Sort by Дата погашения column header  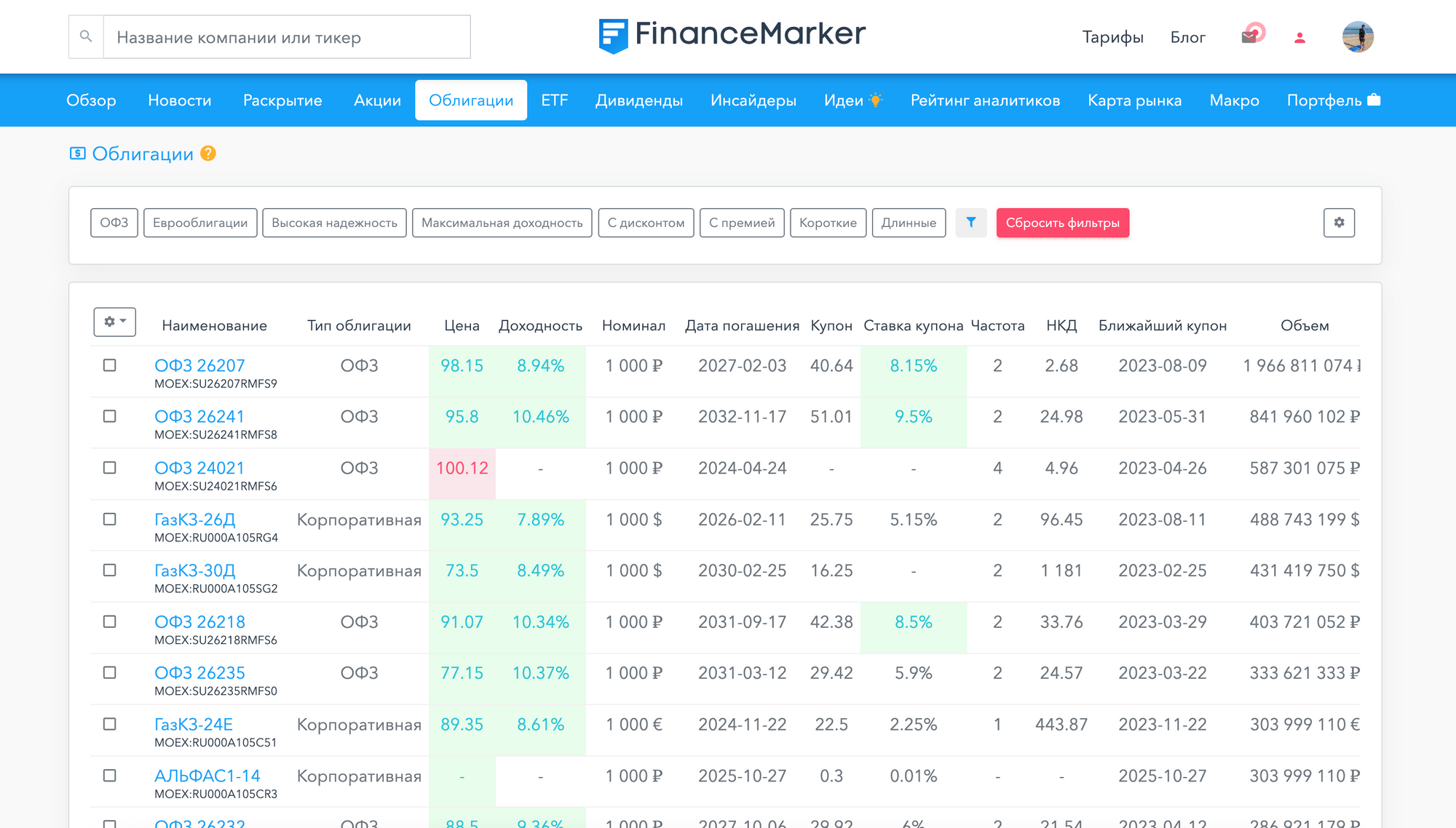742,325
